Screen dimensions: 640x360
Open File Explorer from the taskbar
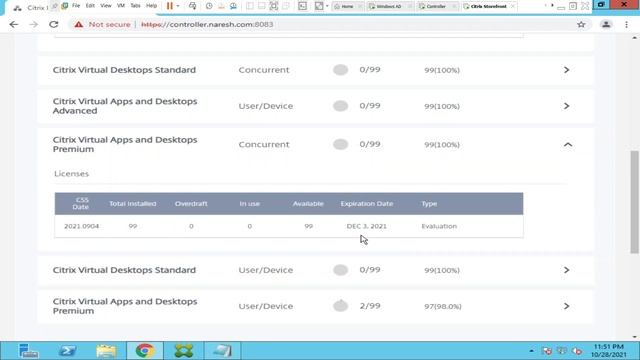point(106,351)
